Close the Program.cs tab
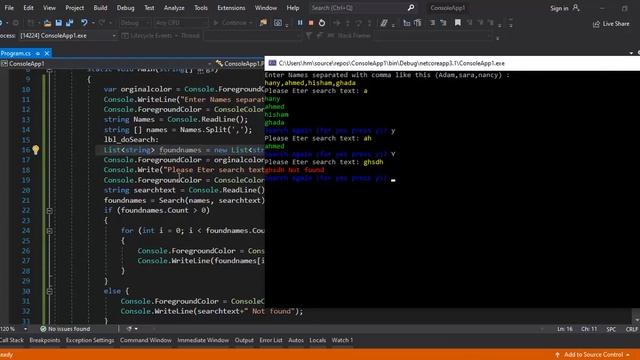 [x=47, y=53]
